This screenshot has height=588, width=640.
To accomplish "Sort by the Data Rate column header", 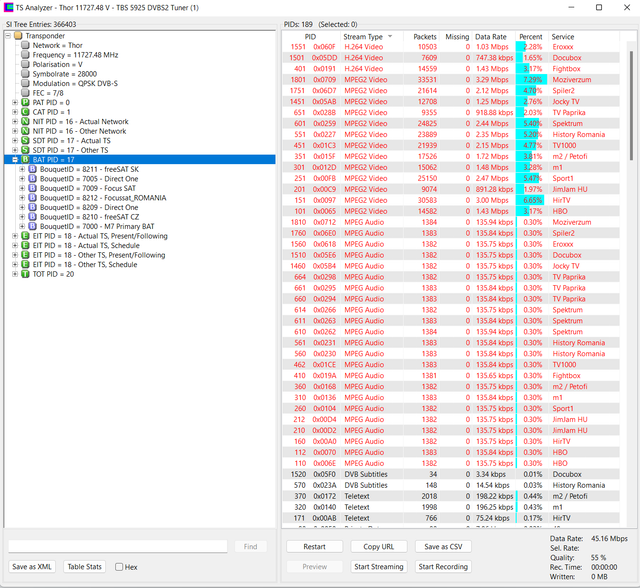I will click(493, 37).
